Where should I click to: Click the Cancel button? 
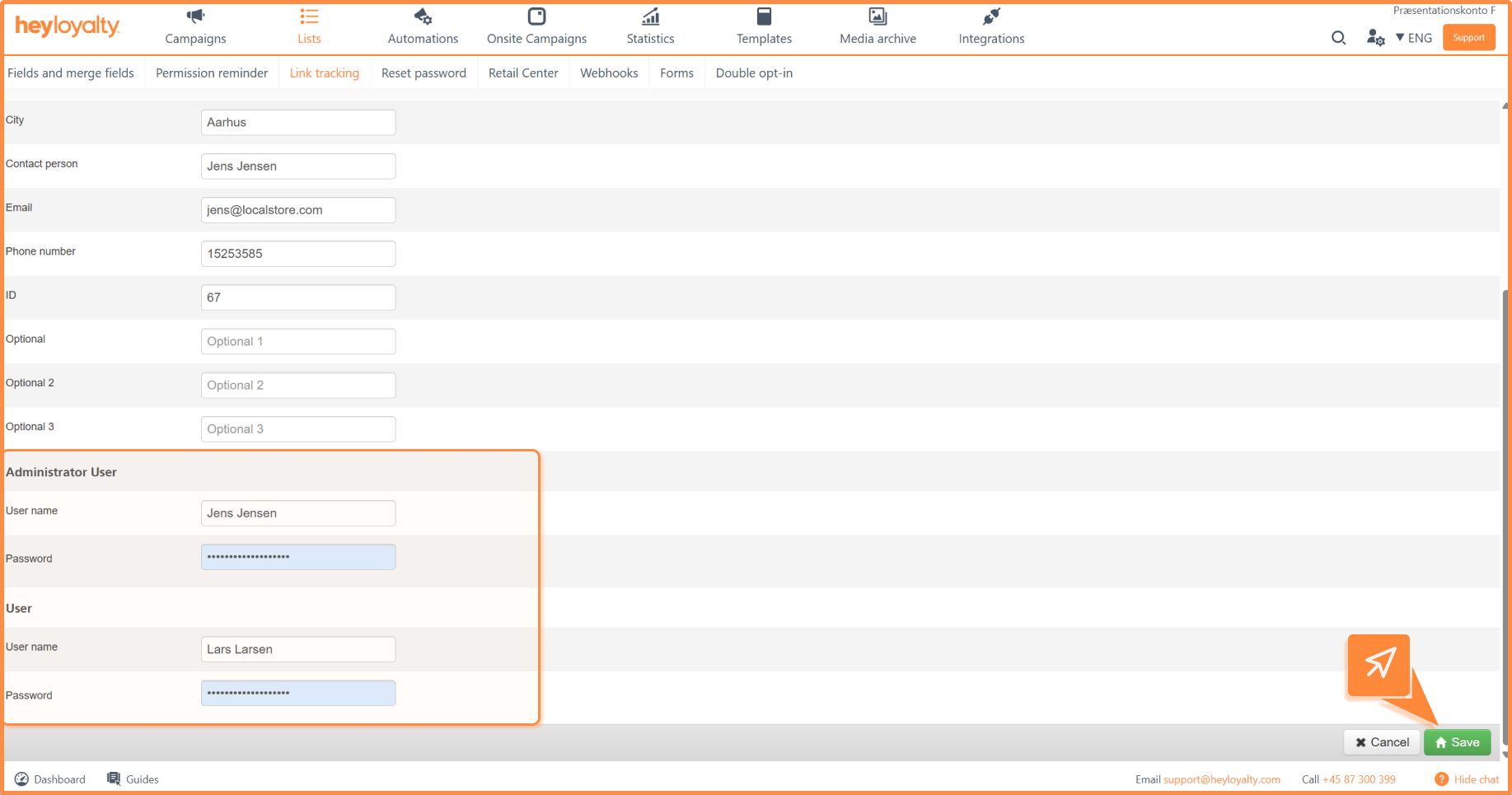[x=1382, y=742]
